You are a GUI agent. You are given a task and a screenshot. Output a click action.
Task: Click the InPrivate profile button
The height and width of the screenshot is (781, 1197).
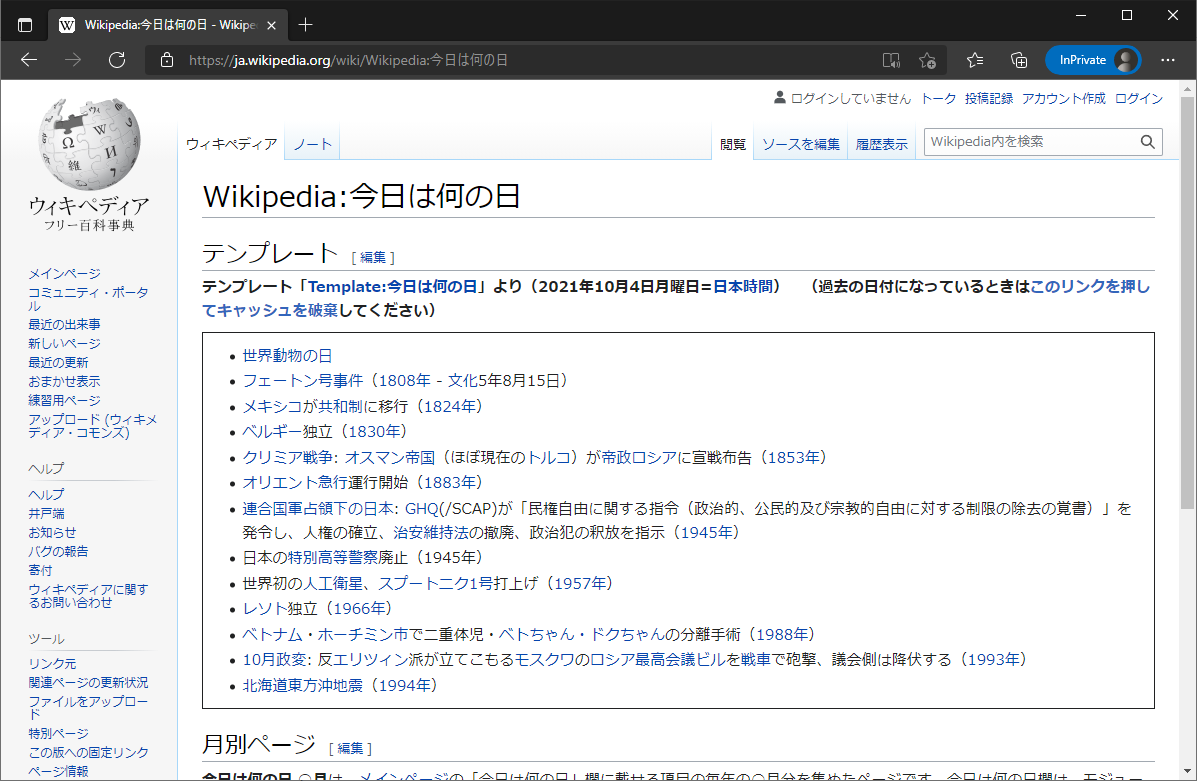[1093, 60]
